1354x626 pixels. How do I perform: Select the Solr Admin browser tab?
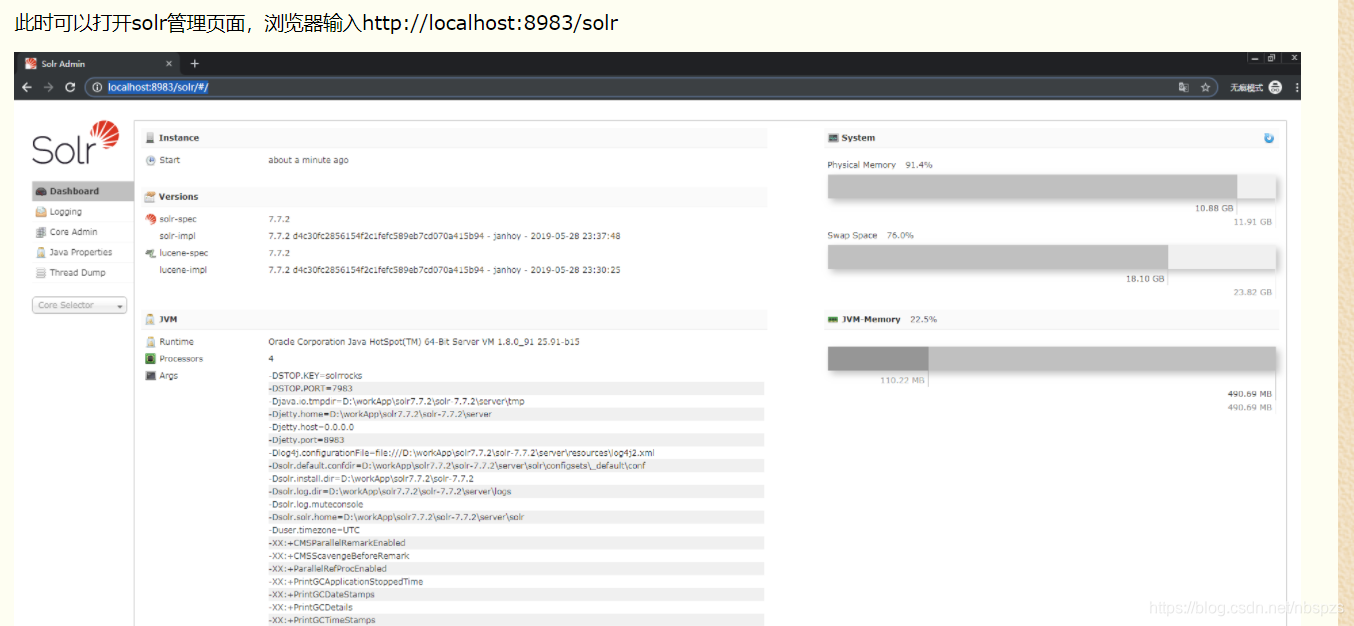[x=97, y=63]
